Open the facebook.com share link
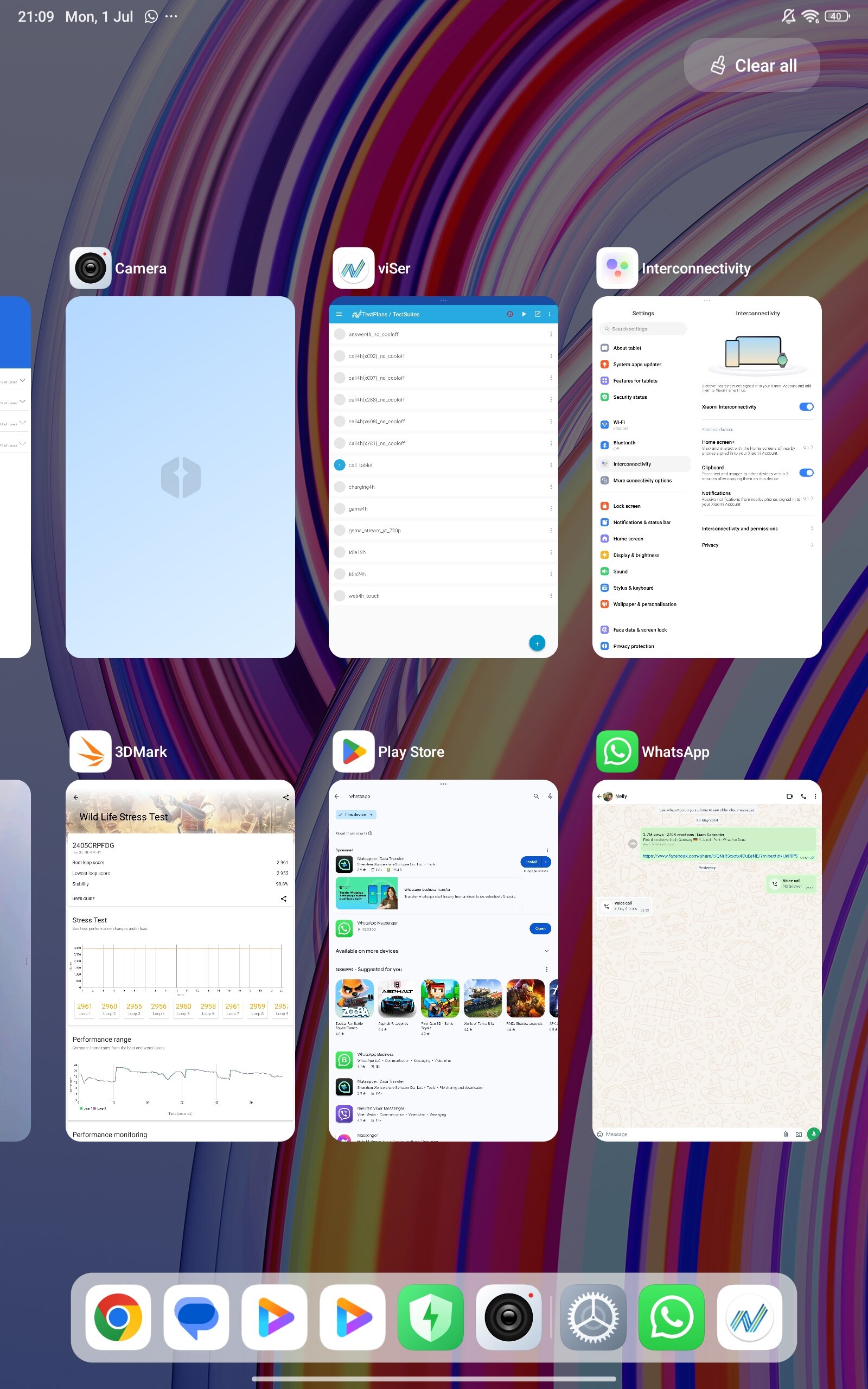The width and height of the screenshot is (868, 1389). 719,856
